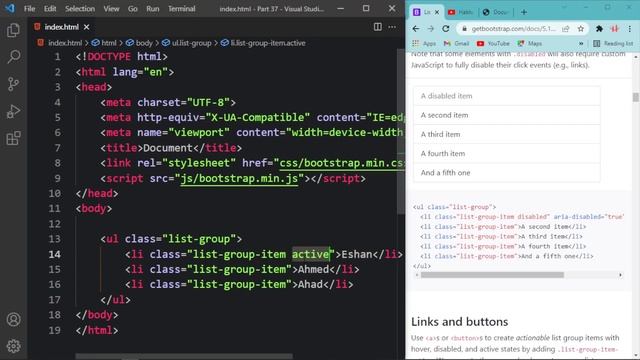Open the Maps bookmark
Image resolution: width=640 pixels, height=360 pixels.
click(530, 43)
